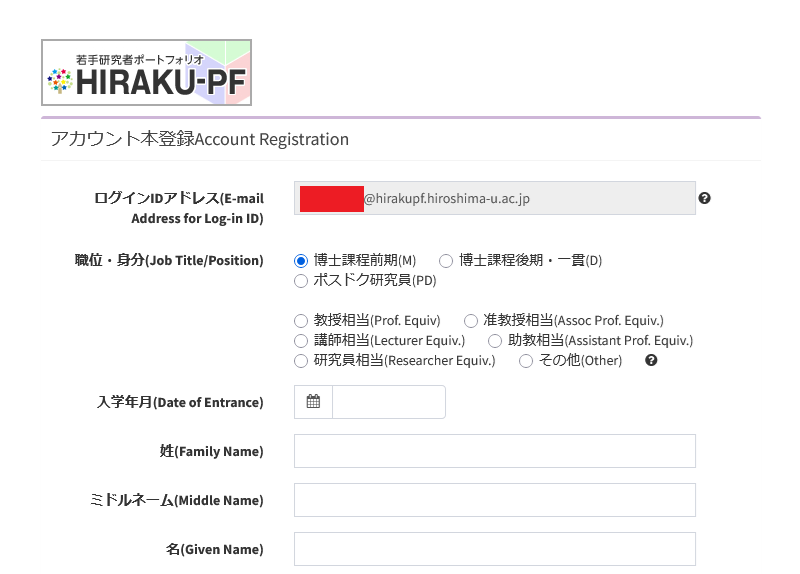Click the 入学年月(Date of Entrance) label
The image size is (800, 574).
(x=180, y=402)
